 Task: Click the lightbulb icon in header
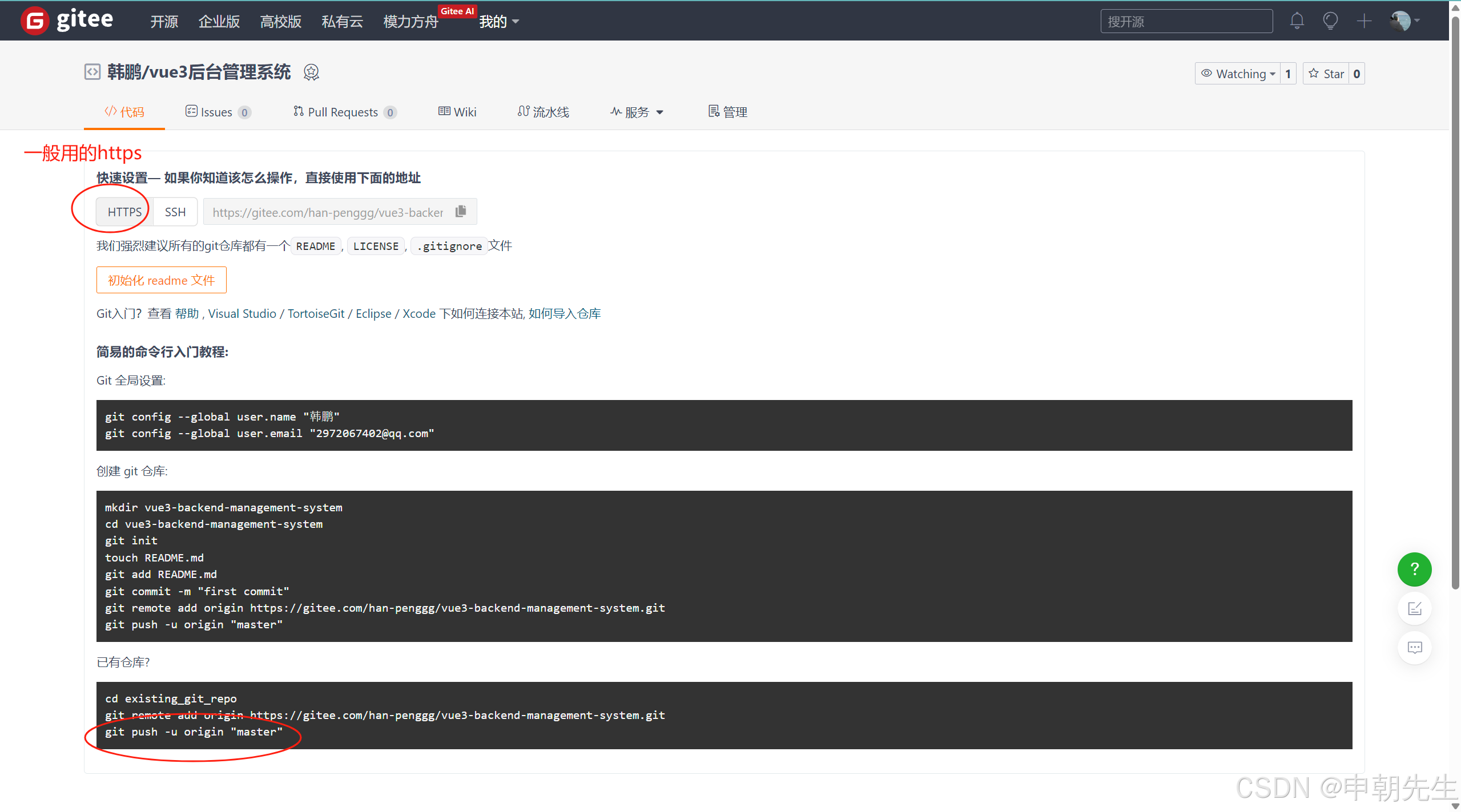point(1330,21)
